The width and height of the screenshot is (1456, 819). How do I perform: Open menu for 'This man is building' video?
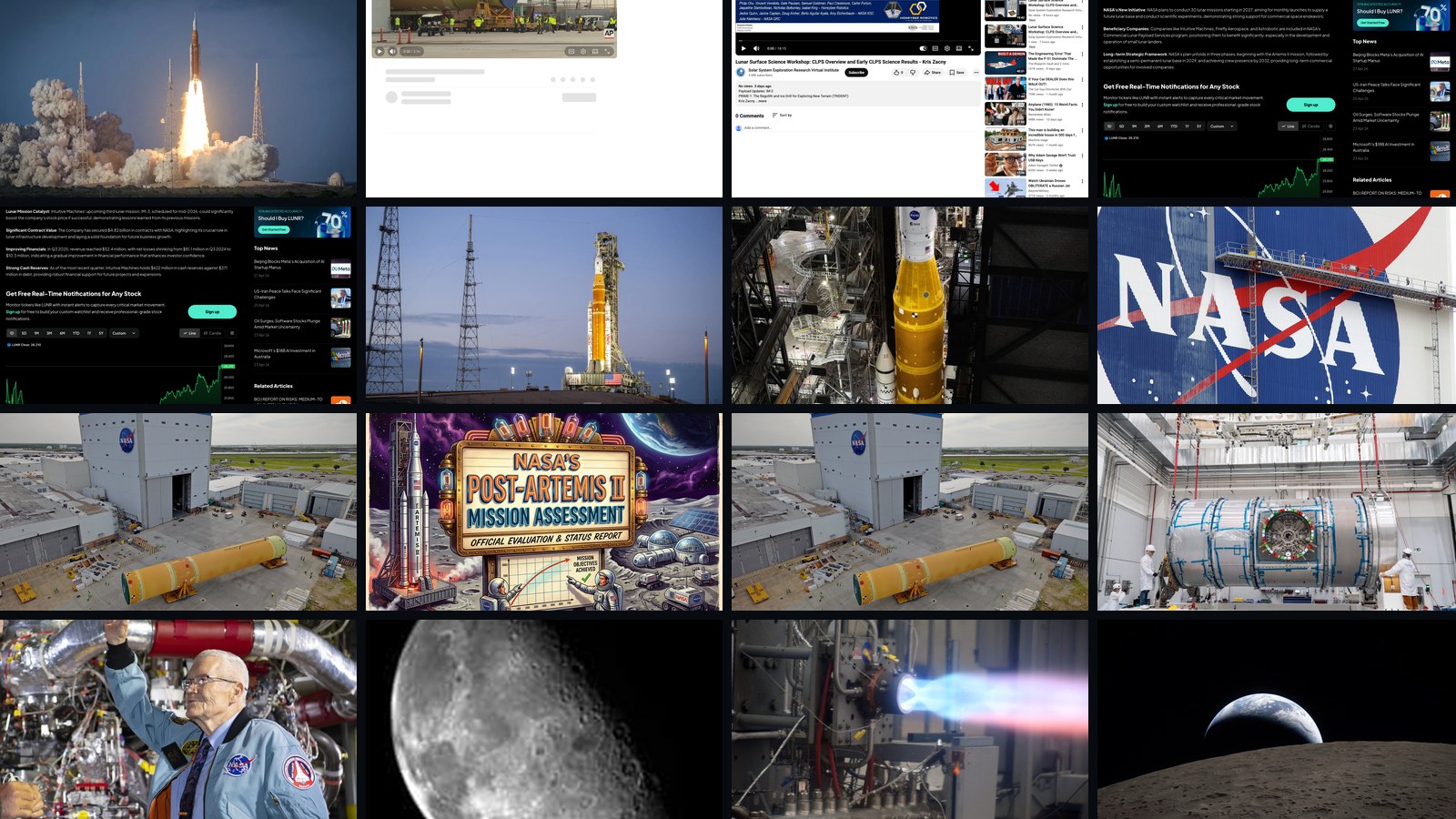pos(1082,130)
